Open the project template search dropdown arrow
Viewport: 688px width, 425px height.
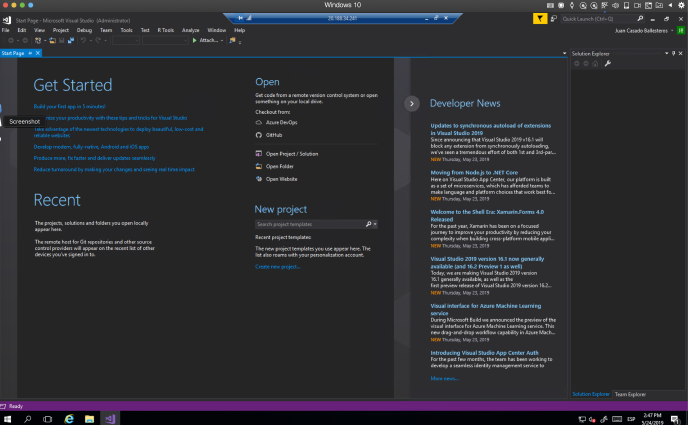click(x=375, y=224)
